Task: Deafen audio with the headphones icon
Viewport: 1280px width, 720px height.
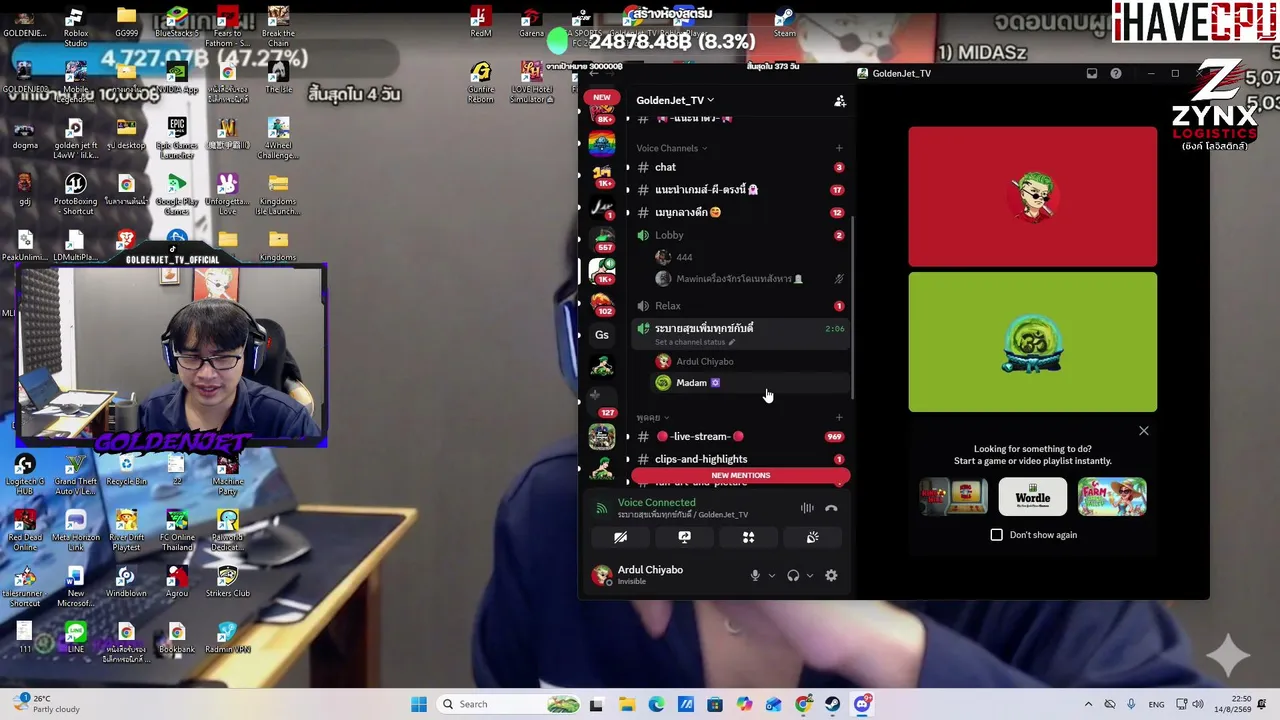Action: point(793,575)
